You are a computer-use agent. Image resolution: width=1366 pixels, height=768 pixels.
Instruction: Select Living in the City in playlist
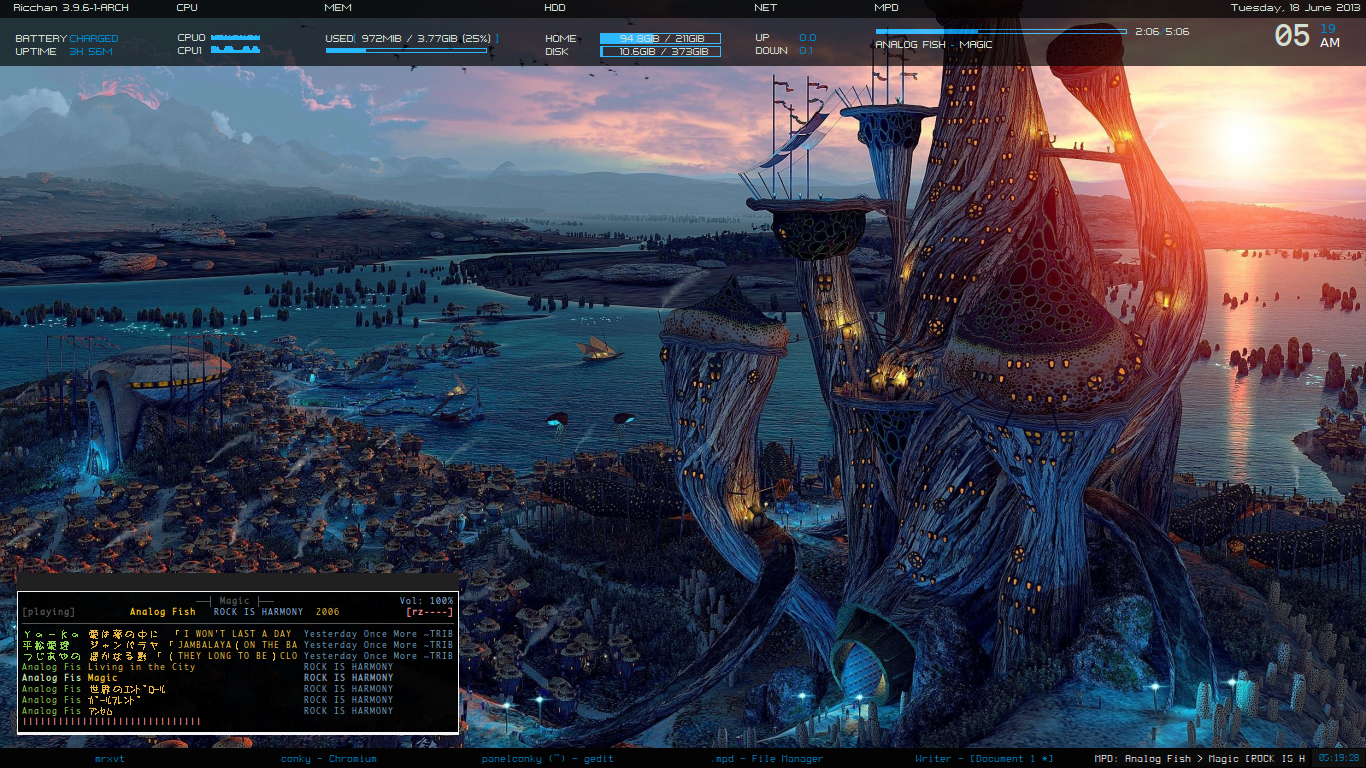tap(237, 667)
